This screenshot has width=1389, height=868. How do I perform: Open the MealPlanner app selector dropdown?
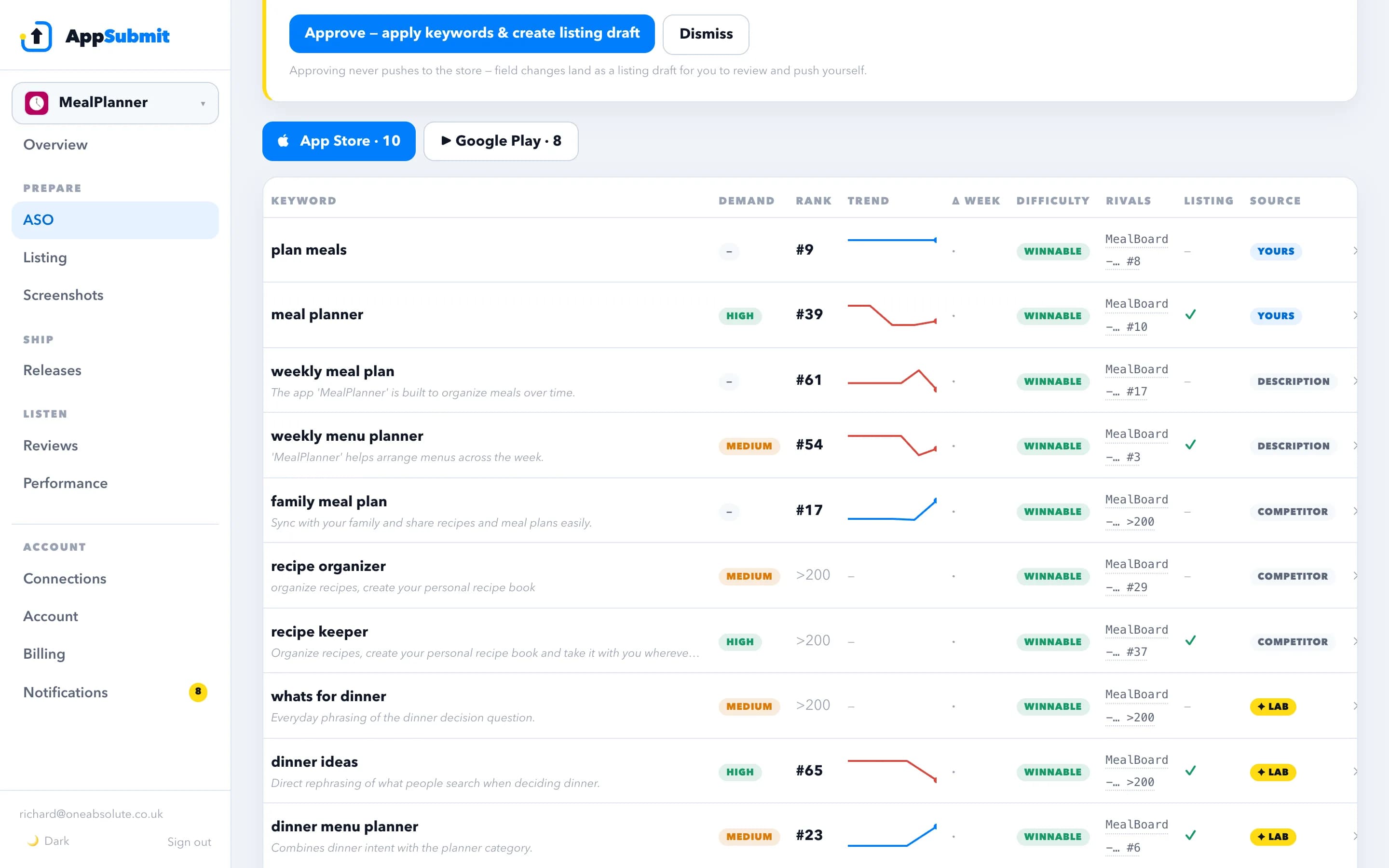coord(115,103)
